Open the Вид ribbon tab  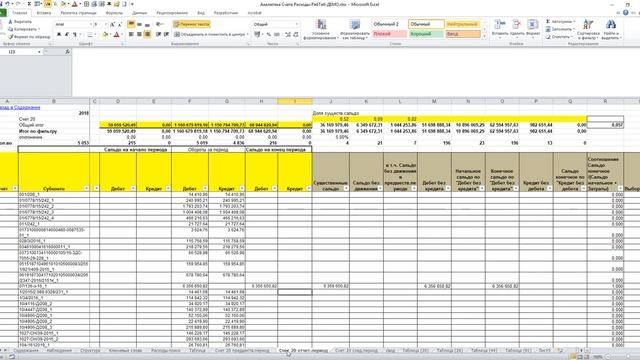[201, 13]
